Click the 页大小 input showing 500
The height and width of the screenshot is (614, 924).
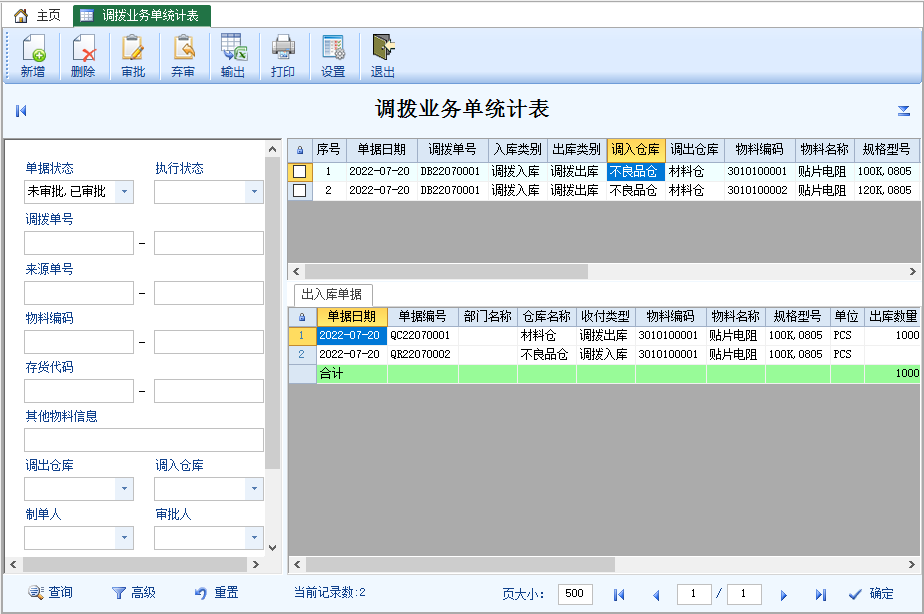(575, 594)
